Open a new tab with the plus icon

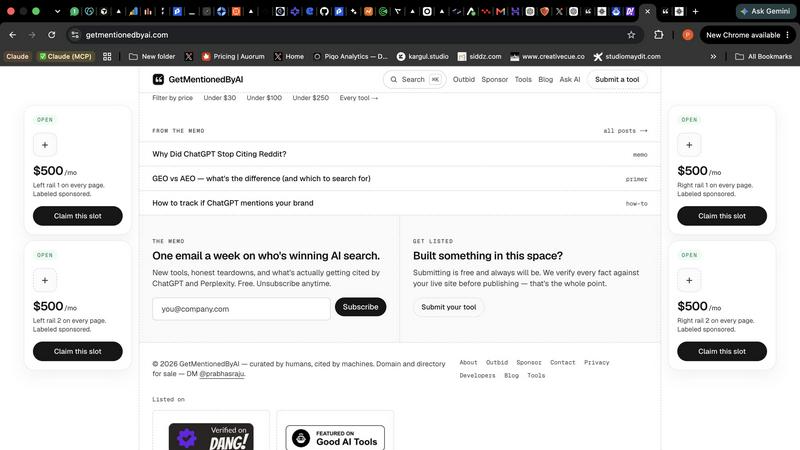click(695, 11)
